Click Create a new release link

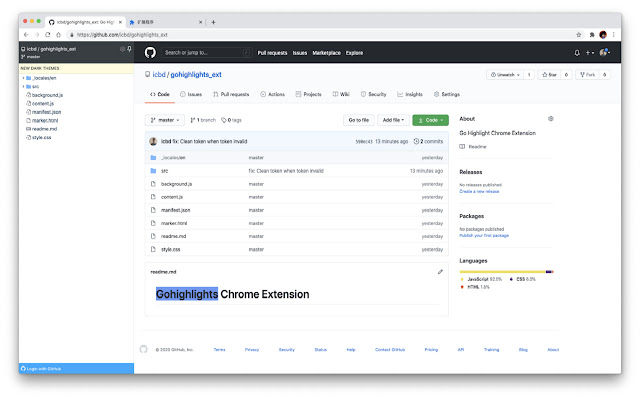click(x=479, y=191)
